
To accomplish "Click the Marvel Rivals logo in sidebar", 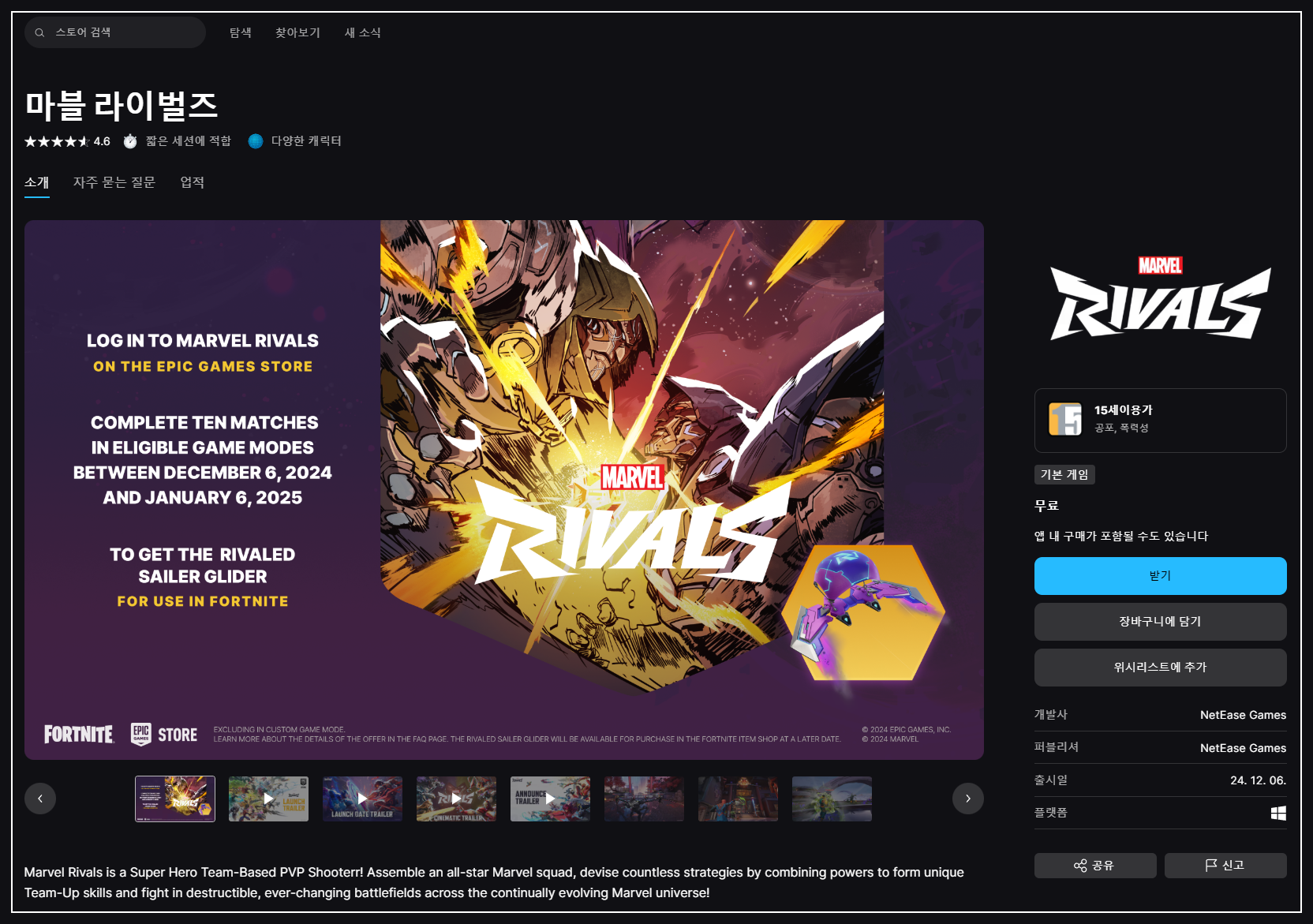I will [x=1160, y=299].
